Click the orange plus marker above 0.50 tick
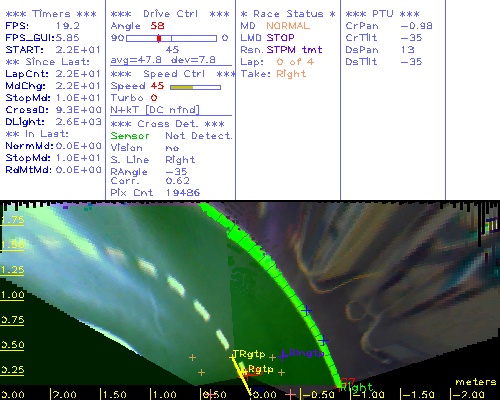The image size is (500, 400). pos(201,372)
